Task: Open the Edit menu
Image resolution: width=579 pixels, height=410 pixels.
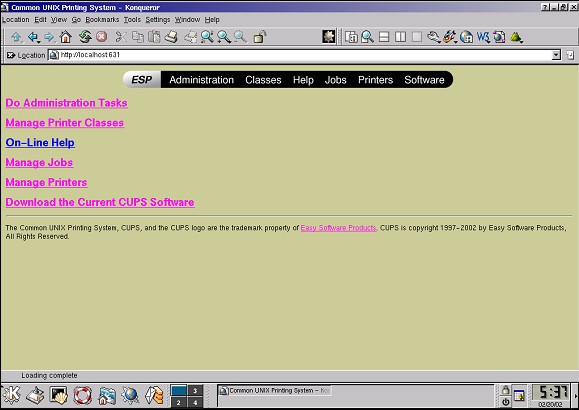Action: 40,20
